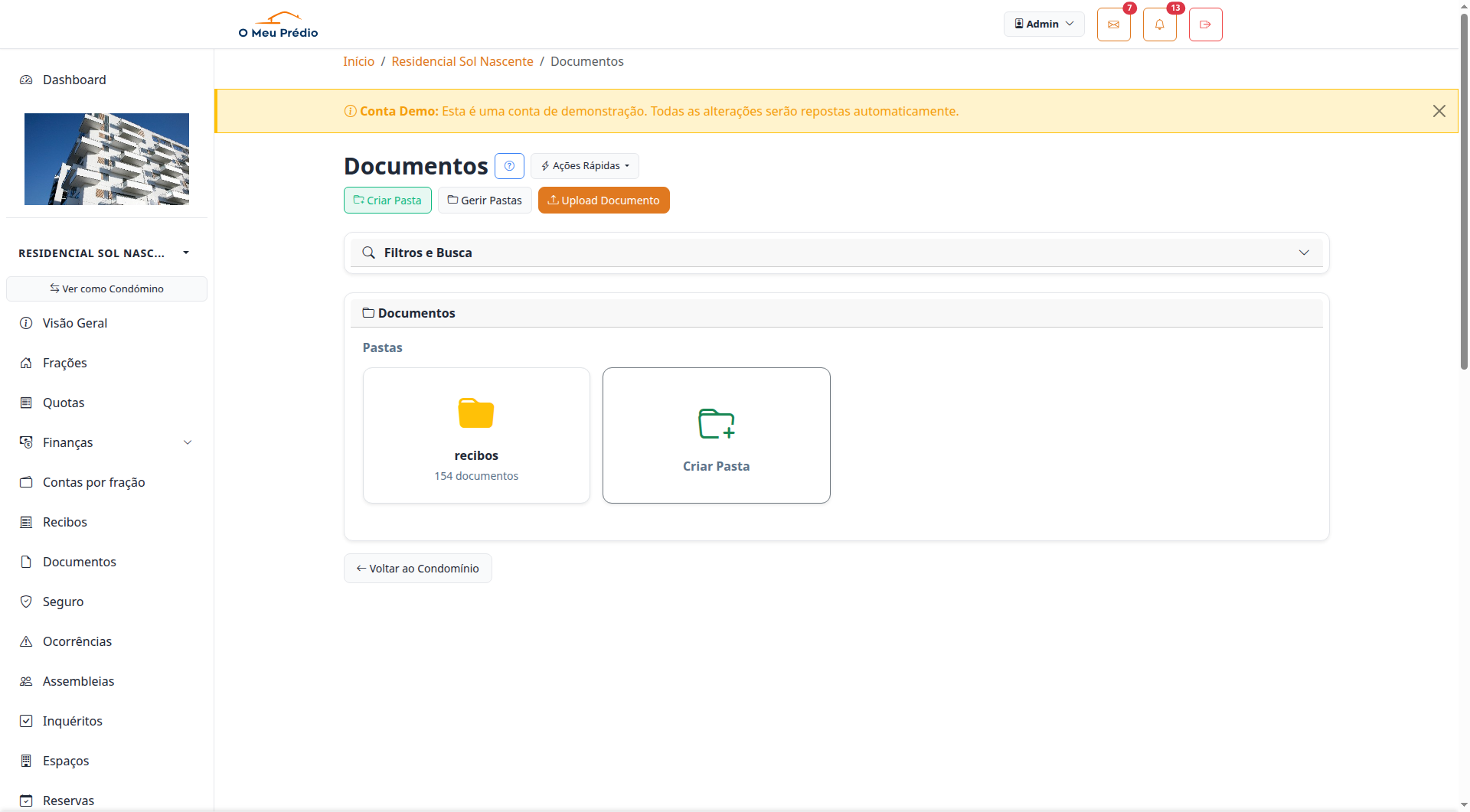Click the building photo thumbnail
This screenshot has width=1470, height=812.
[106, 159]
